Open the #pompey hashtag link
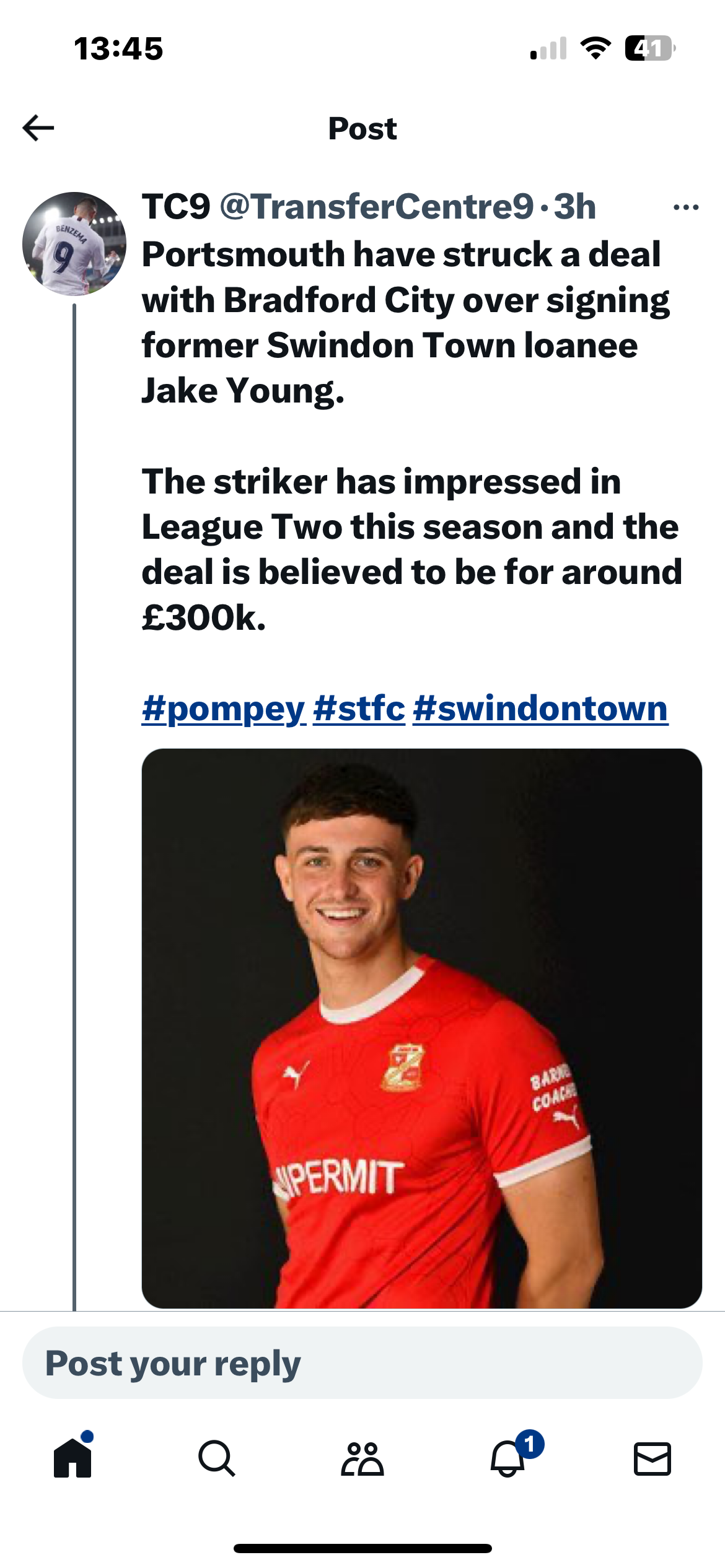 click(224, 708)
